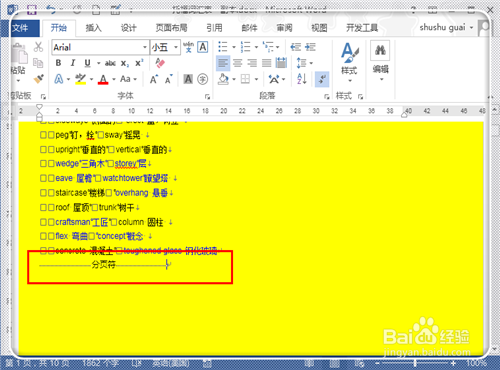The width and height of the screenshot is (500, 370).
Task: Apply red font color
Action: [103, 79]
